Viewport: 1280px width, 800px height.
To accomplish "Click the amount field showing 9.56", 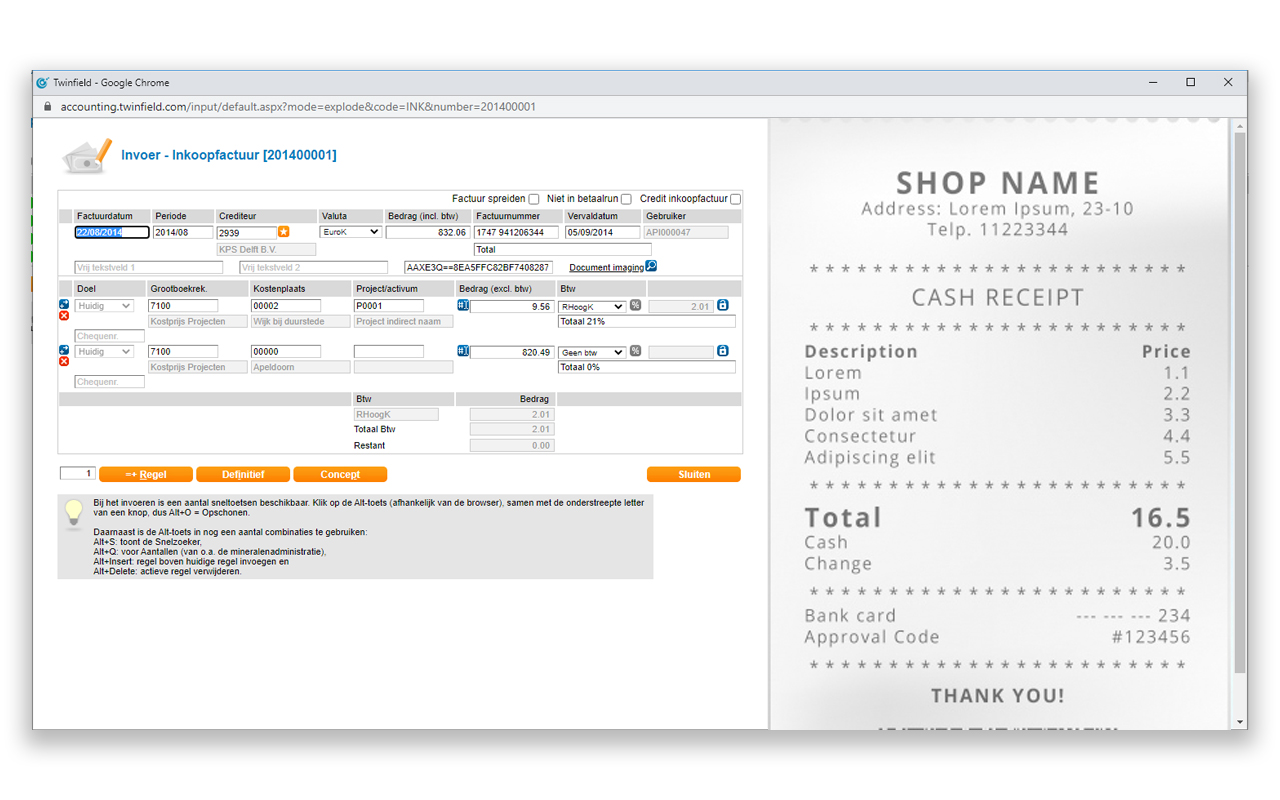I will [x=512, y=306].
